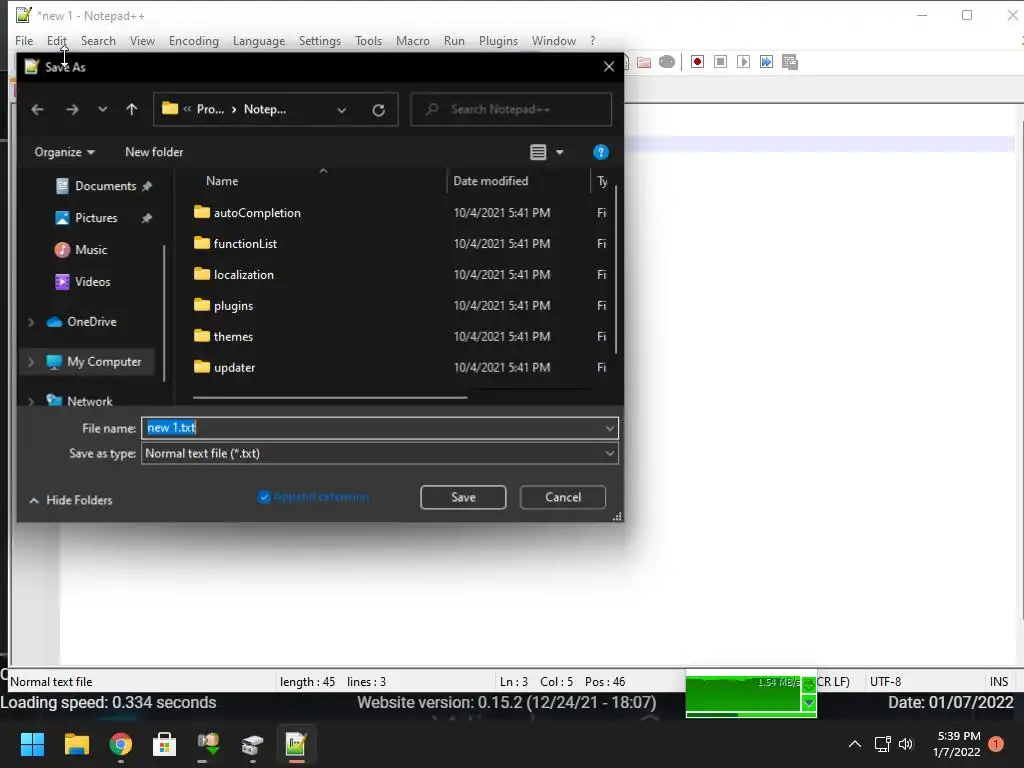The image size is (1024, 768).
Task: Click the folder-as-workspace toolbar icon
Action: click(x=644, y=62)
